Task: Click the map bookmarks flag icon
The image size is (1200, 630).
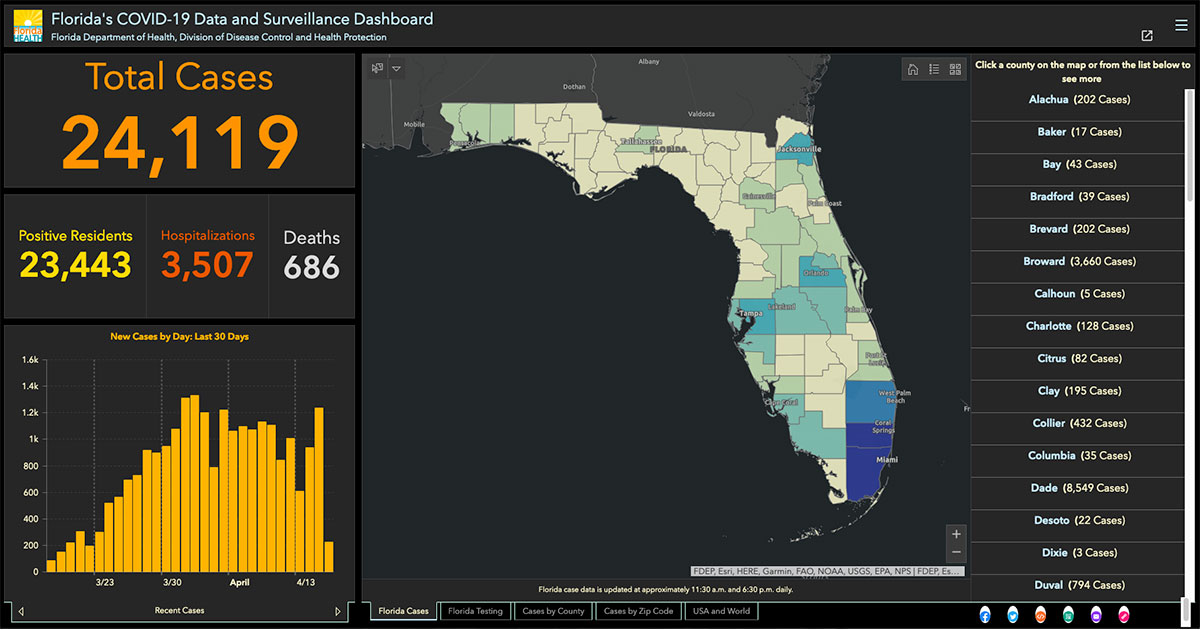Action: tap(377, 69)
